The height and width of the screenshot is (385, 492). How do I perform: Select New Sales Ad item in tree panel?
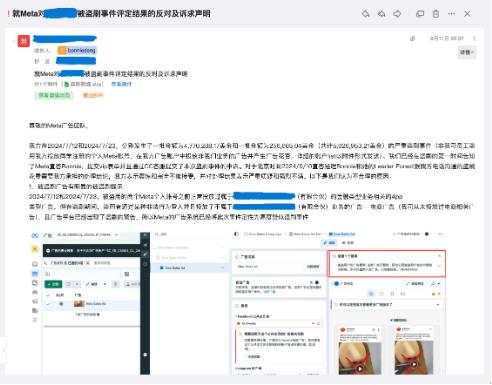click(189, 268)
